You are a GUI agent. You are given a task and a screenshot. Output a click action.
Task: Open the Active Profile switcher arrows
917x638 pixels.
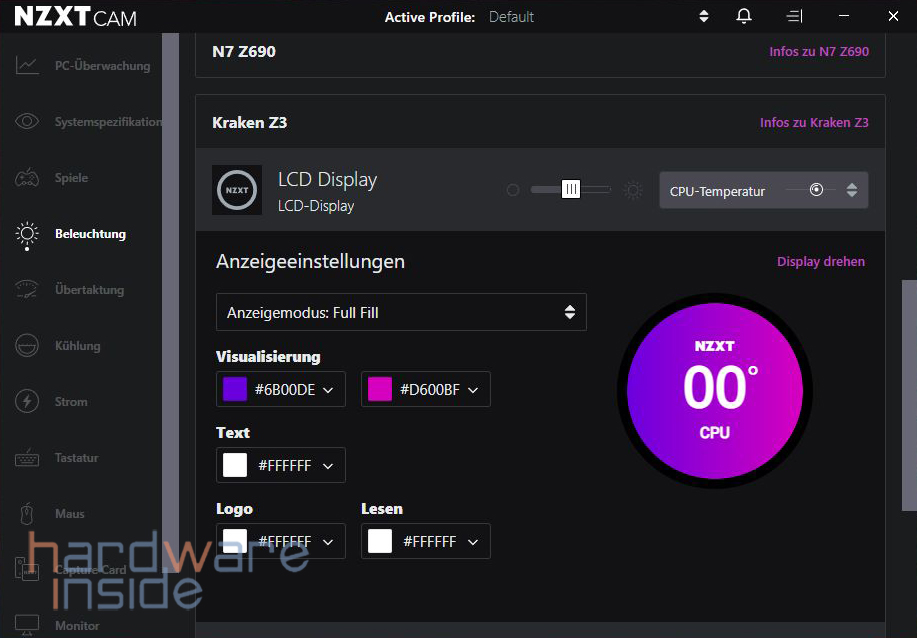click(704, 16)
